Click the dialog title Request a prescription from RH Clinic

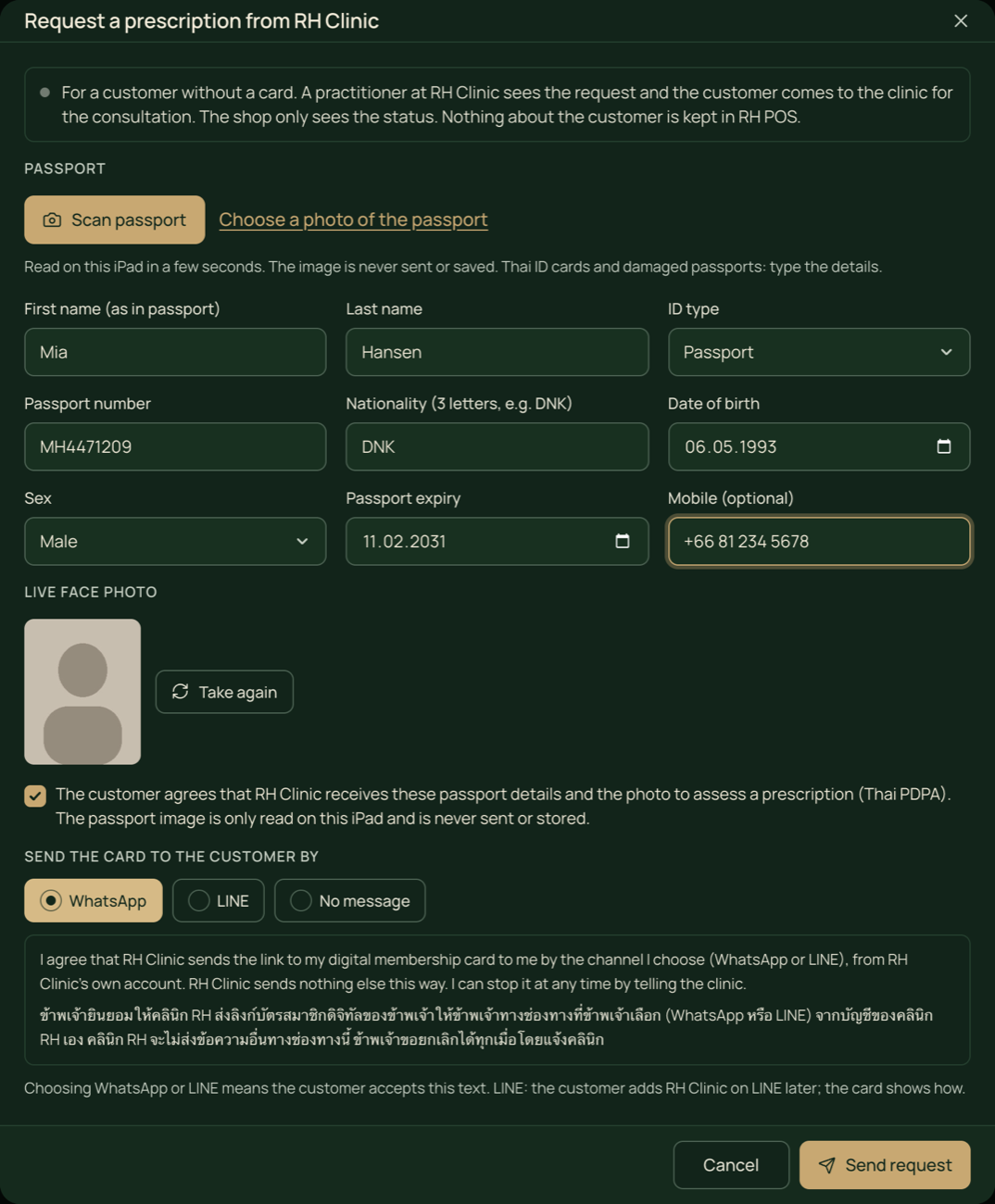(201, 20)
